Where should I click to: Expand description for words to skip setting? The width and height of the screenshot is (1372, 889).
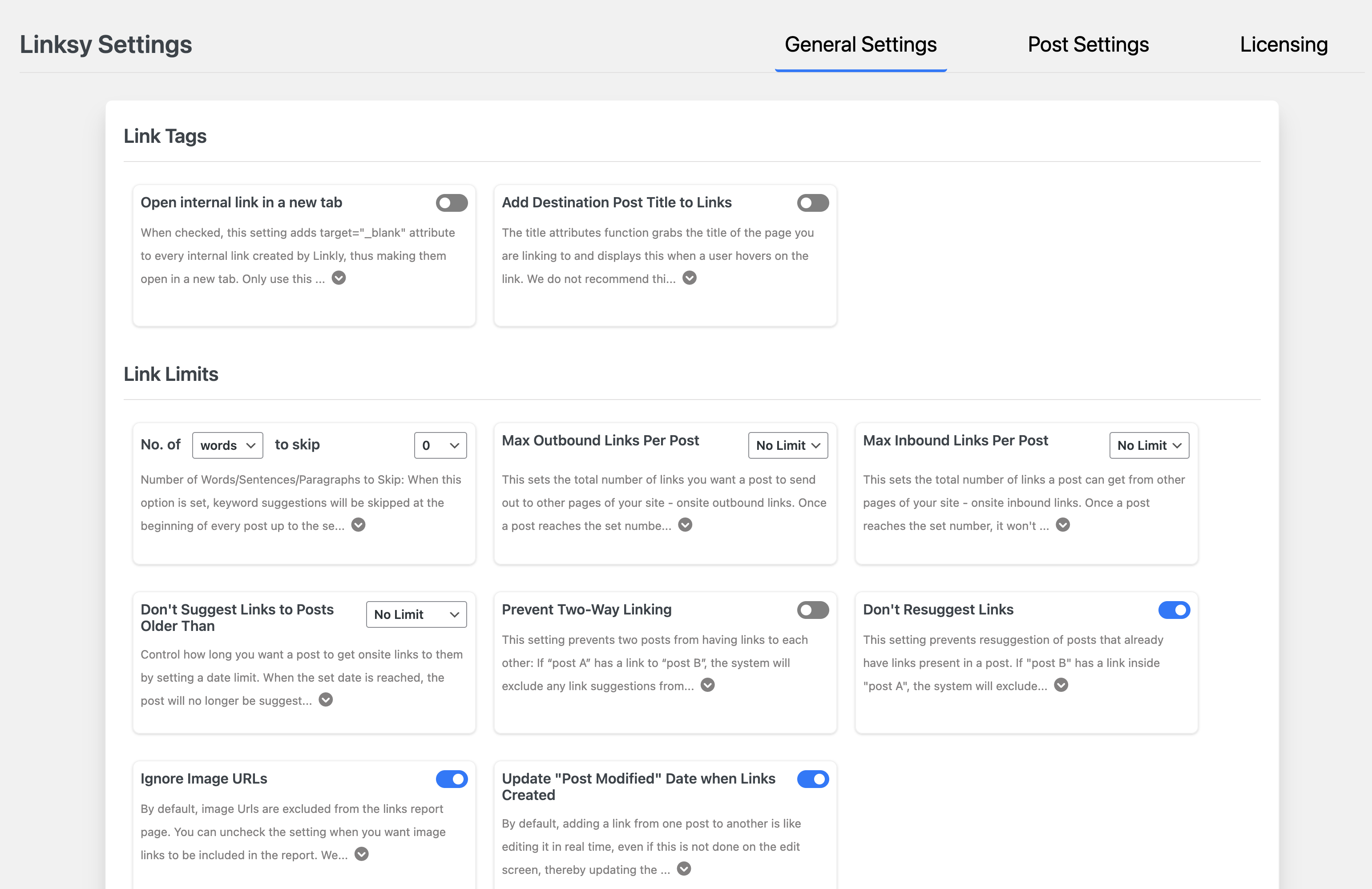tap(359, 525)
